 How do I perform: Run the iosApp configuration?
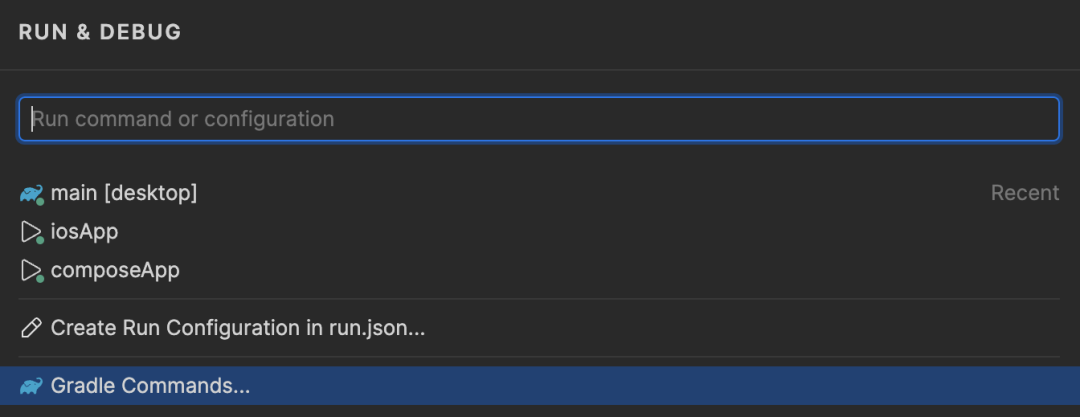coord(539,232)
